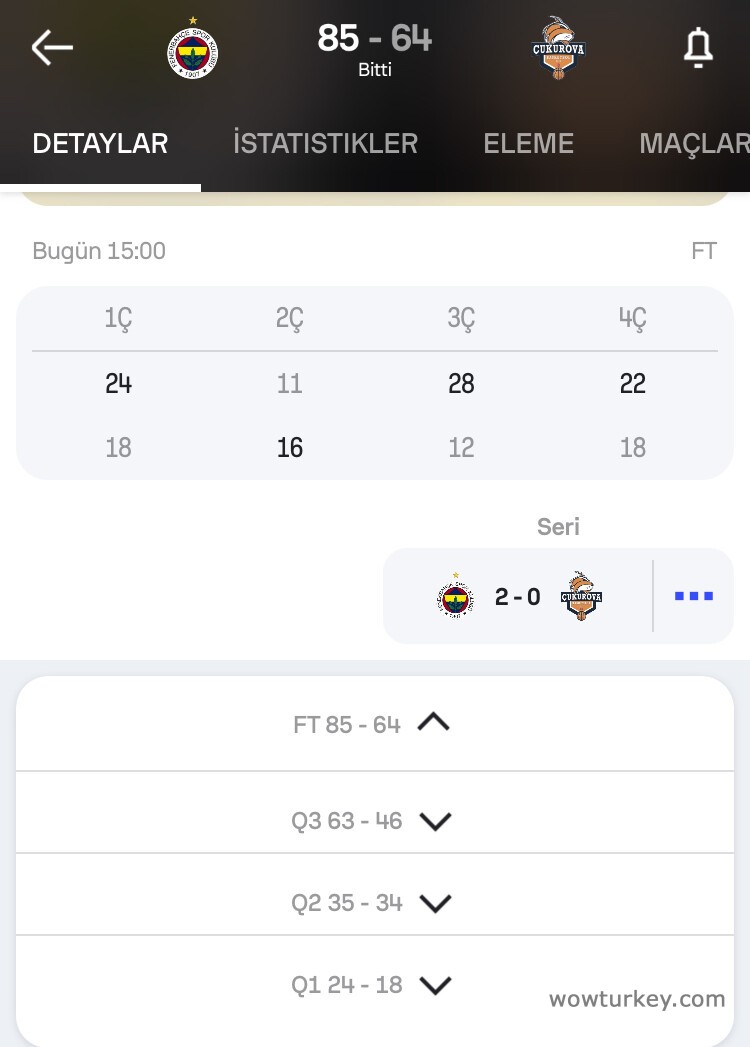Open series three-dot more options
750x1047 pixels.
click(694, 596)
